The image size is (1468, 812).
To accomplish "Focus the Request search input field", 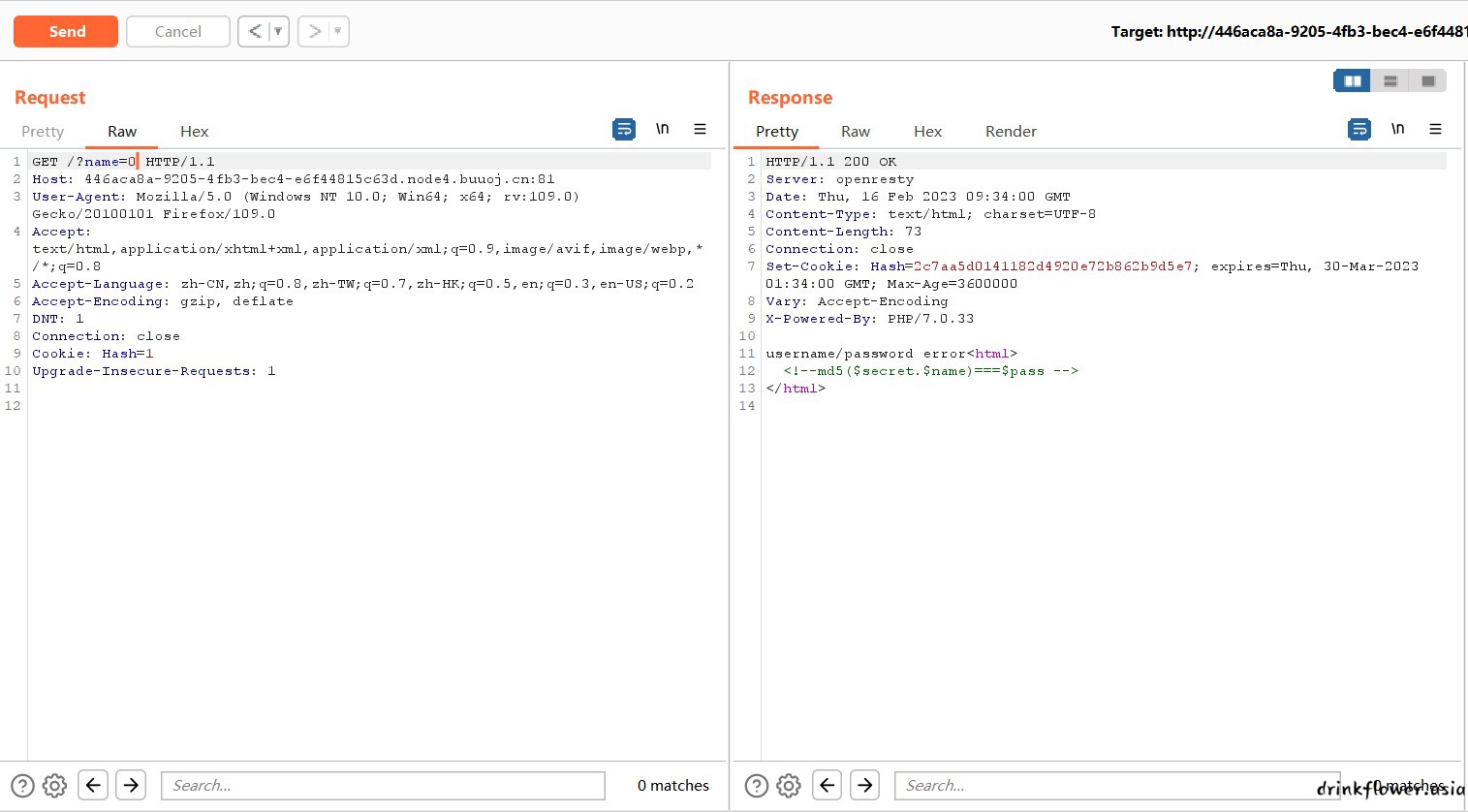I will tap(383, 785).
